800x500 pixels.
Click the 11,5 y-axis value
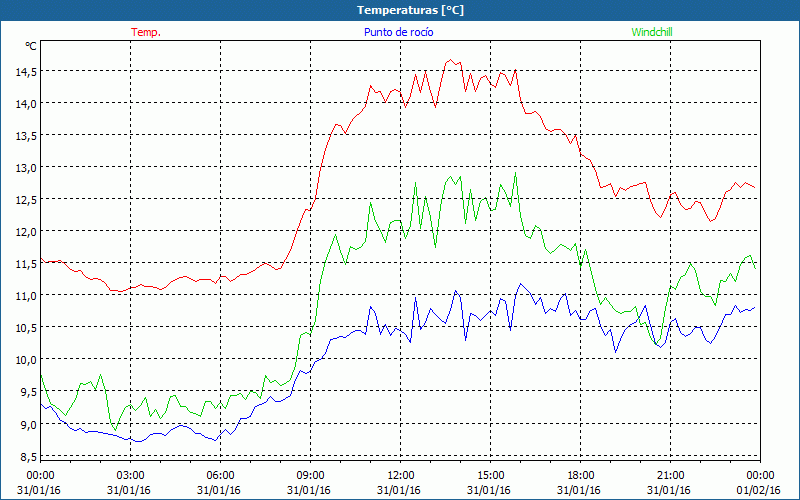click(x=26, y=264)
